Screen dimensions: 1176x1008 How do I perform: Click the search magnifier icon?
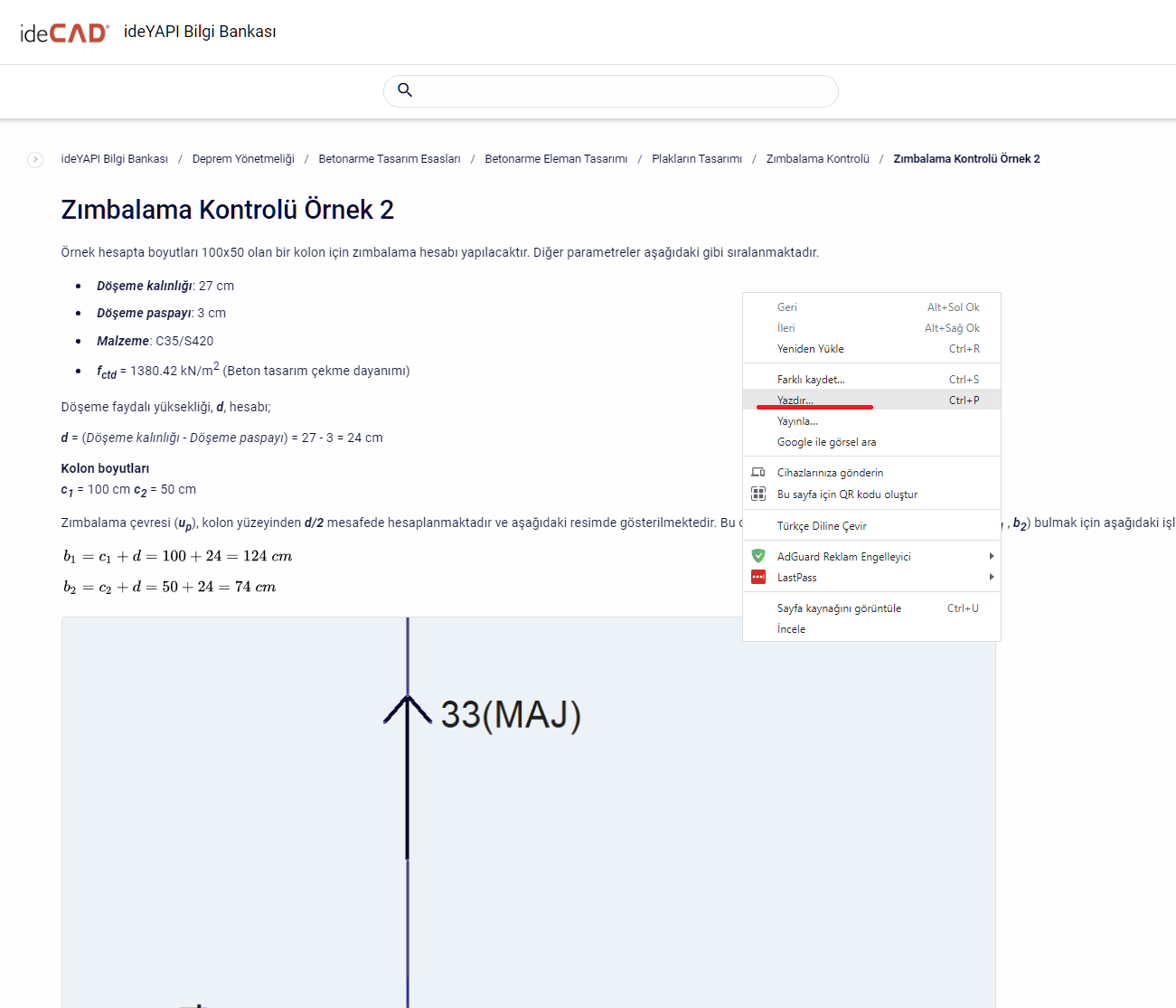click(405, 90)
